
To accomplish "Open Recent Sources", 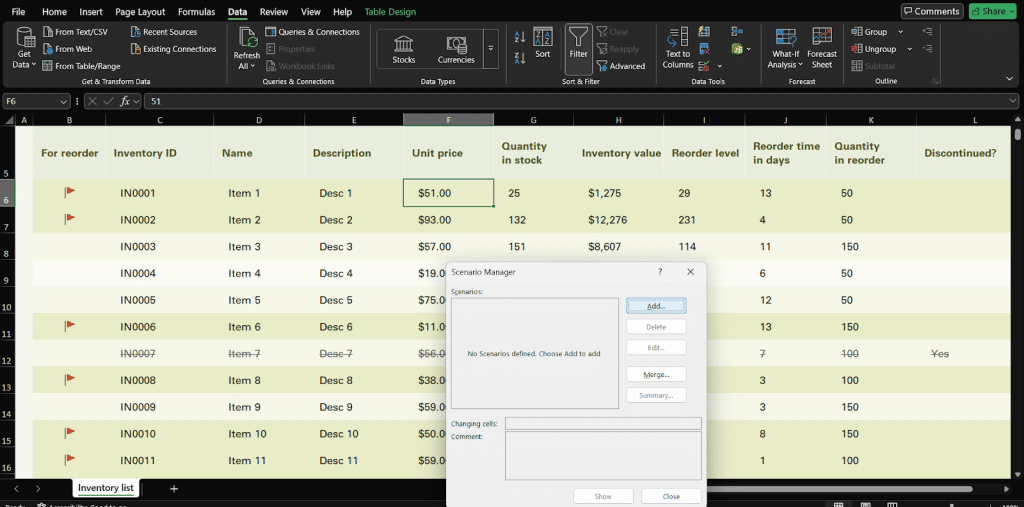I will tap(163, 31).
